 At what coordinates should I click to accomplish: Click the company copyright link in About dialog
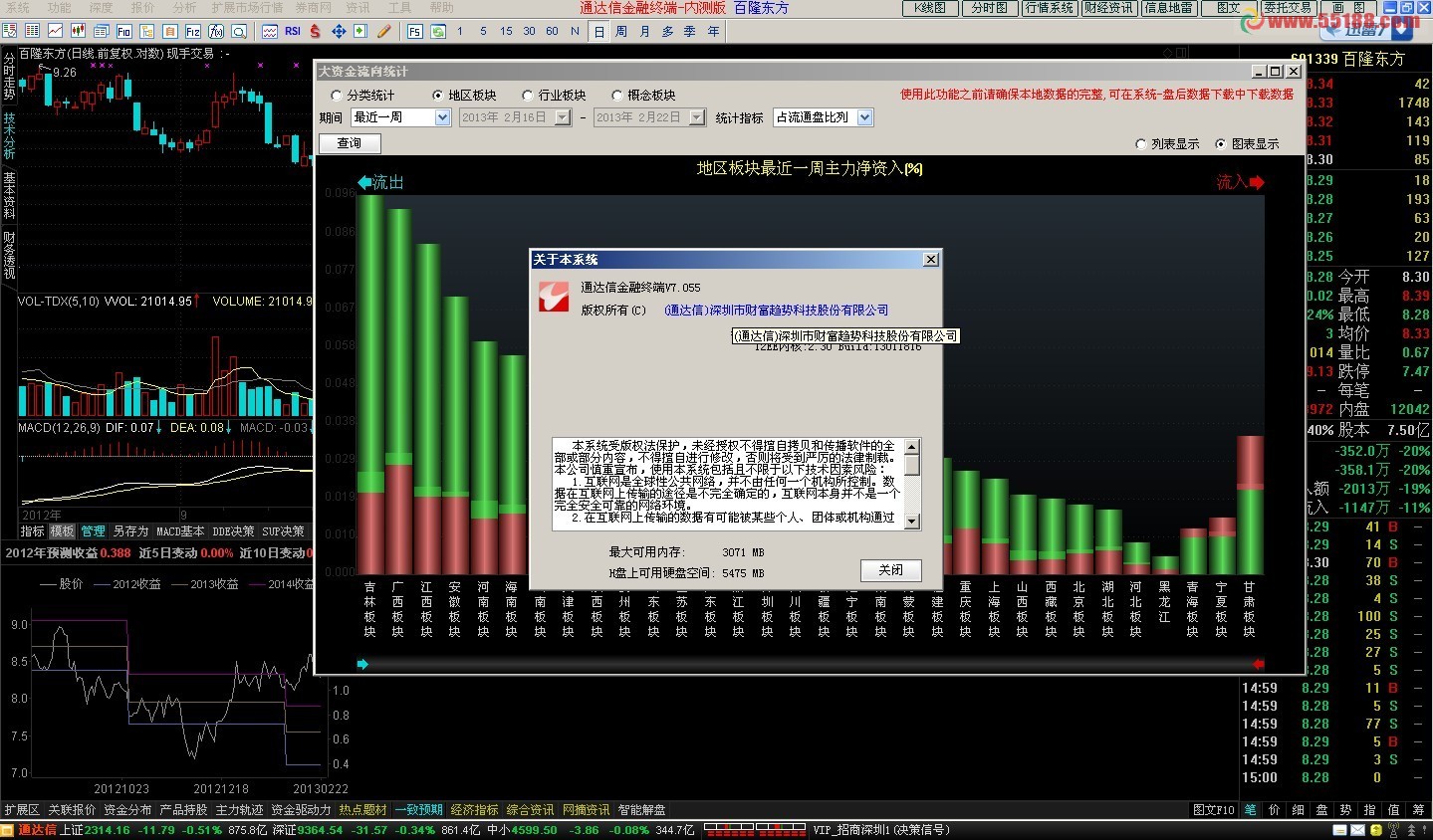click(776, 311)
